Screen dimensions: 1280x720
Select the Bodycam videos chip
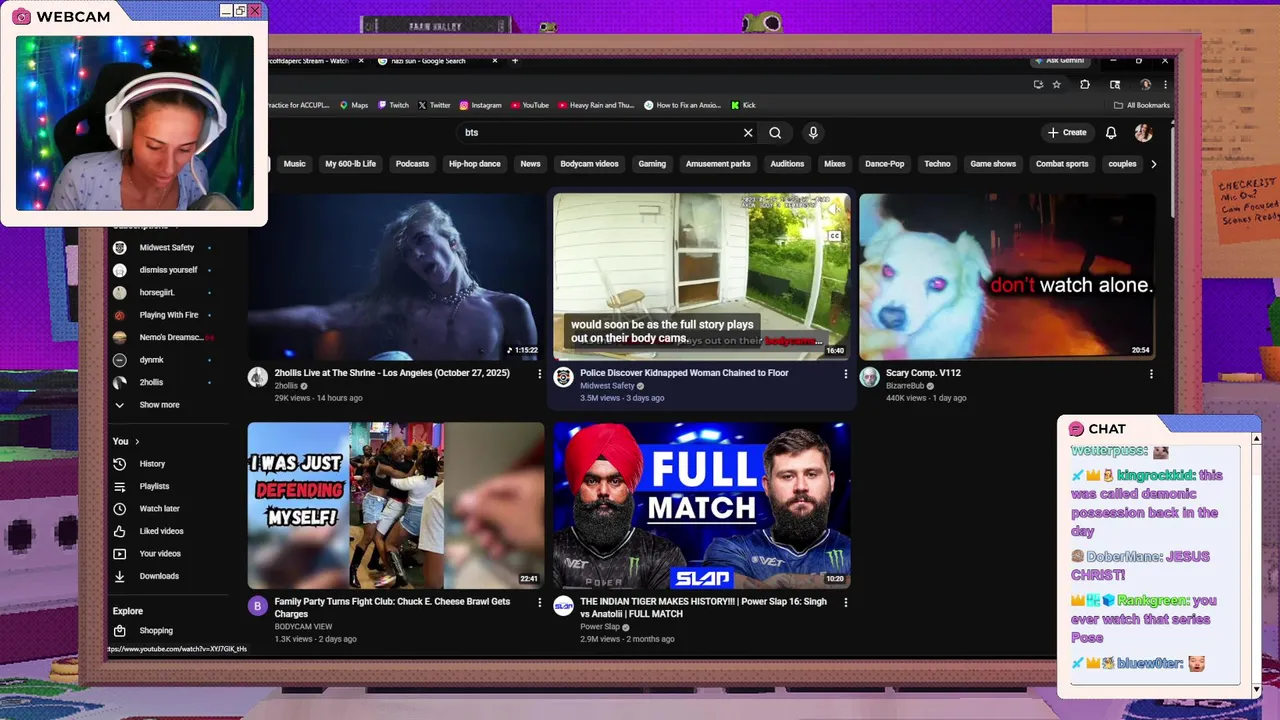click(x=589, y=164)
